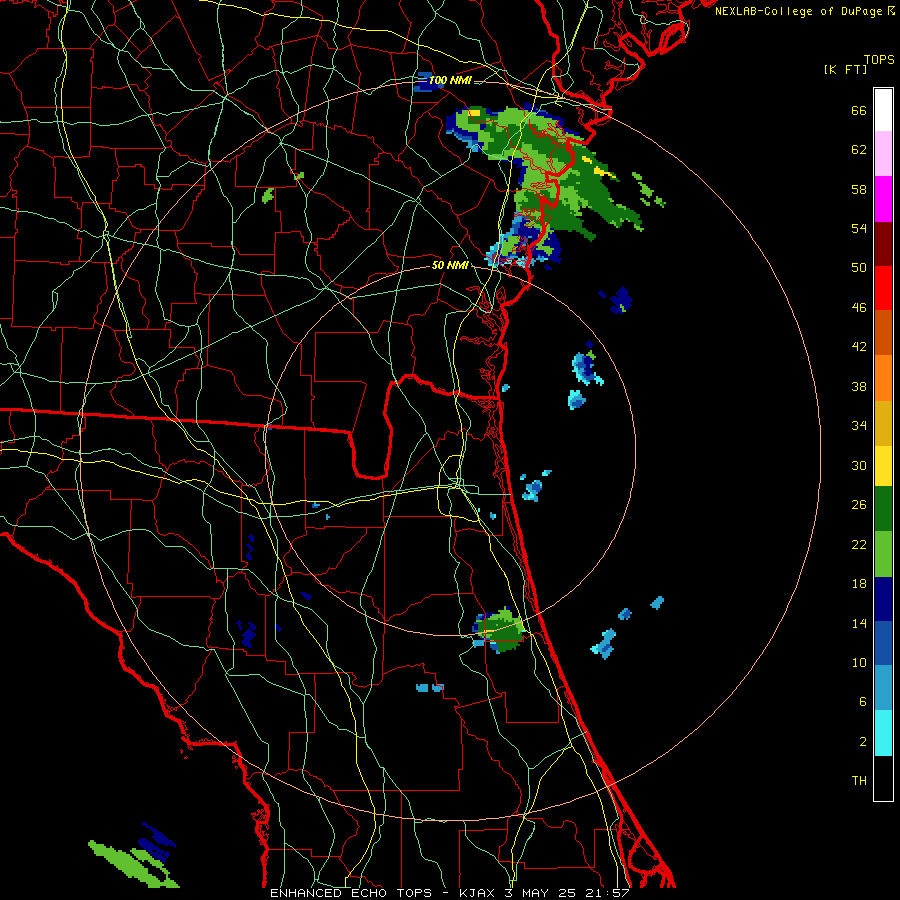Pick the bright red legend swatch

click(883, 288)
